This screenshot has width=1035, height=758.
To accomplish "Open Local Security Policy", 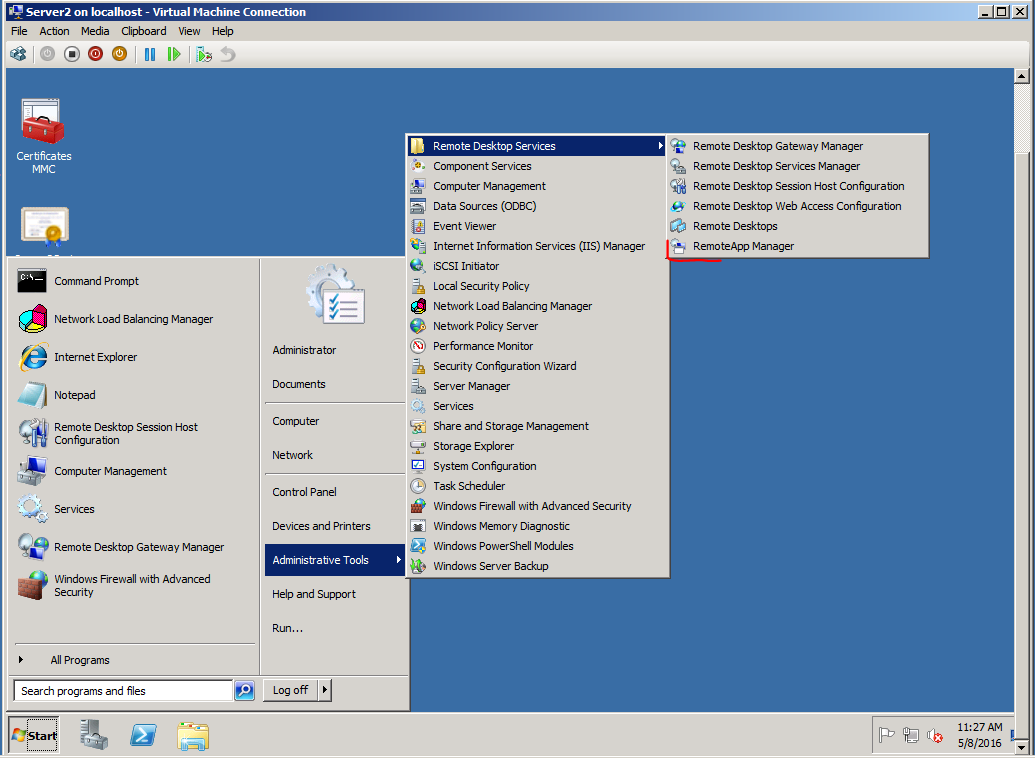I will (x=537, y=286).
